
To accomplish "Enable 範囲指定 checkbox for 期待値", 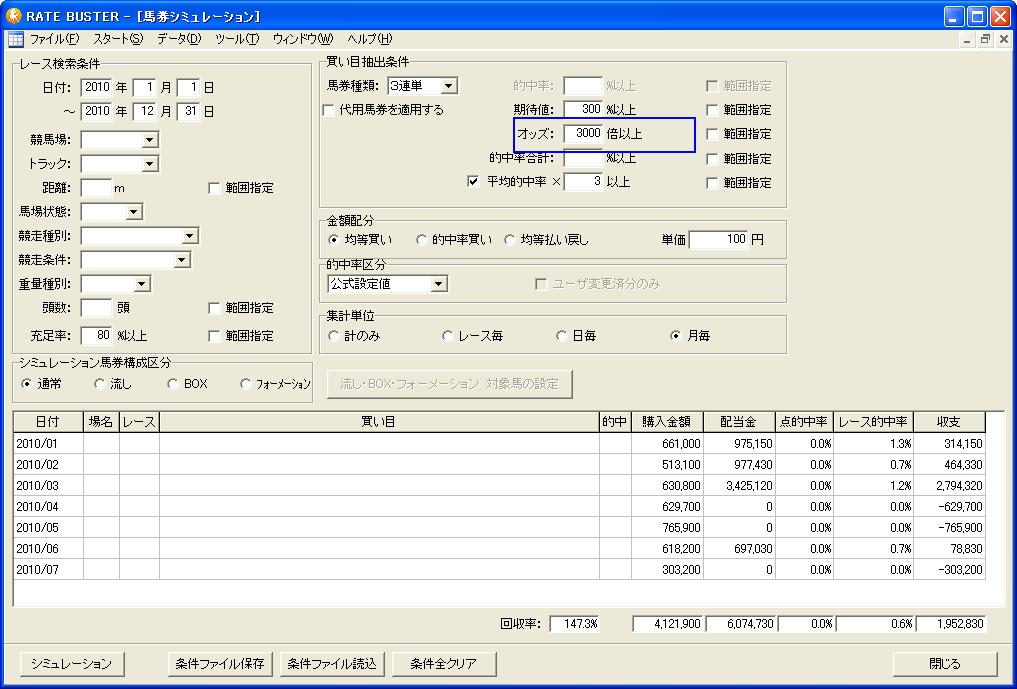I will [712, 110].
